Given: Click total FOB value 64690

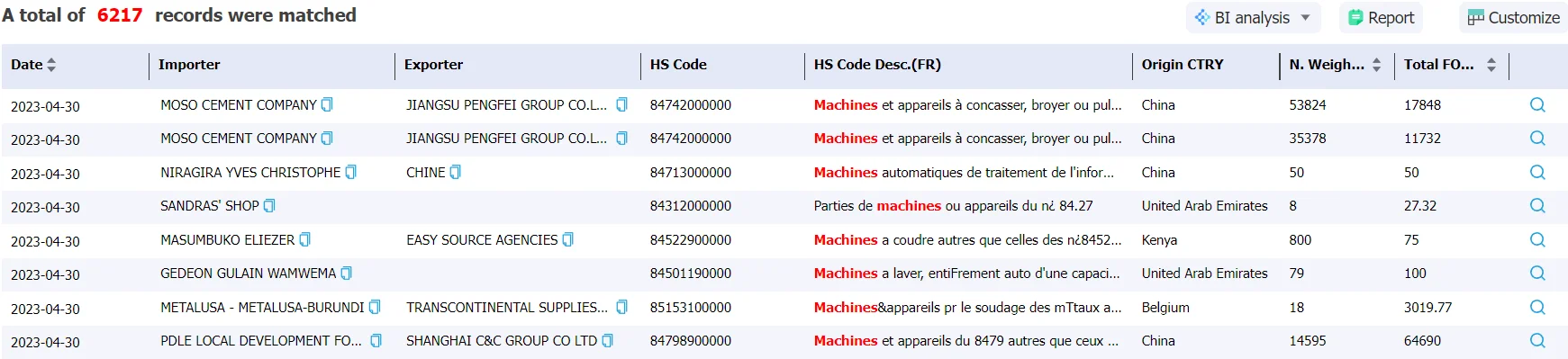Looking at the screenshot, I should click(1422, 341).
